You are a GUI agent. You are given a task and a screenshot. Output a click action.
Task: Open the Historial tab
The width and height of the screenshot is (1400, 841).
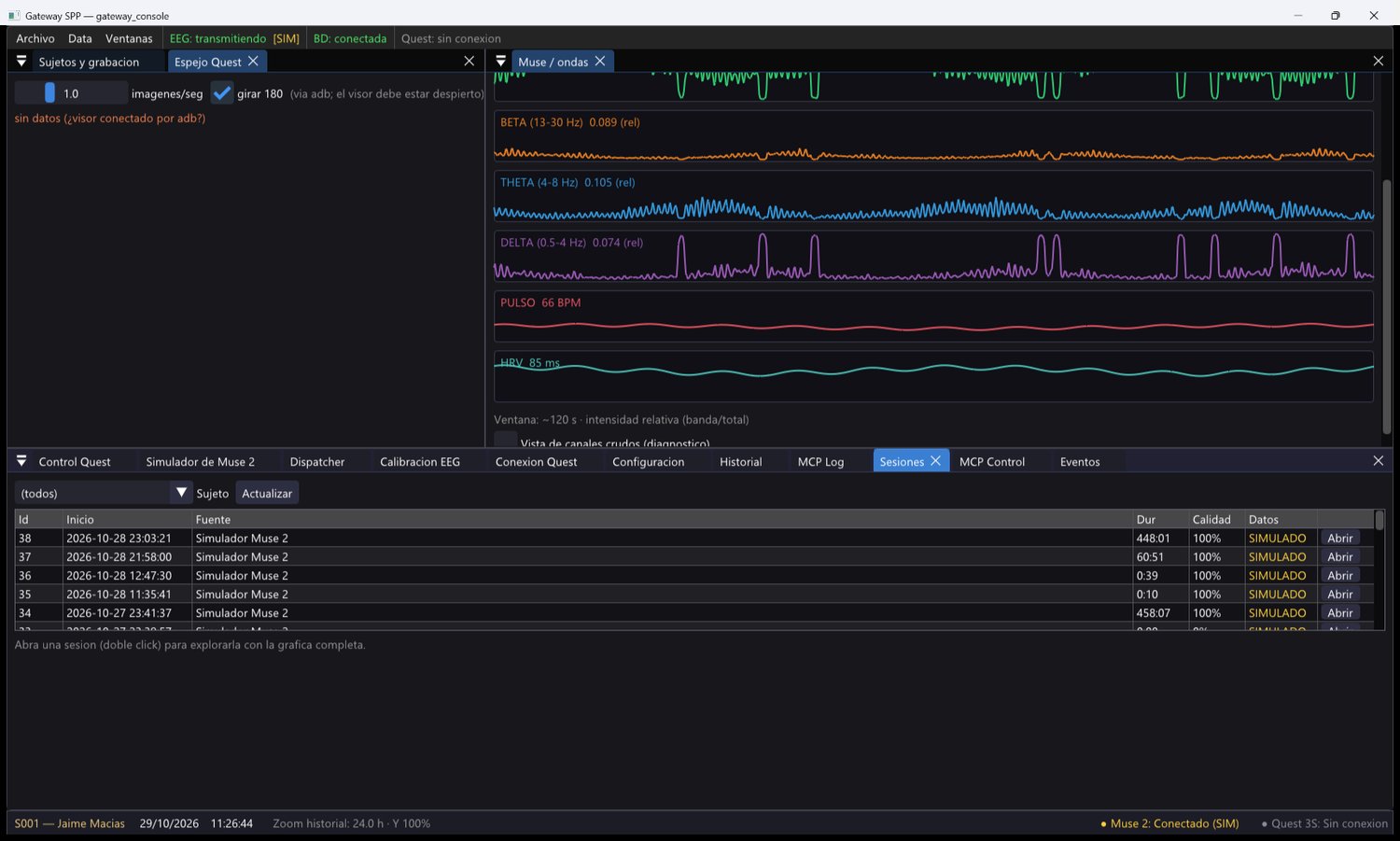(740, 462)
